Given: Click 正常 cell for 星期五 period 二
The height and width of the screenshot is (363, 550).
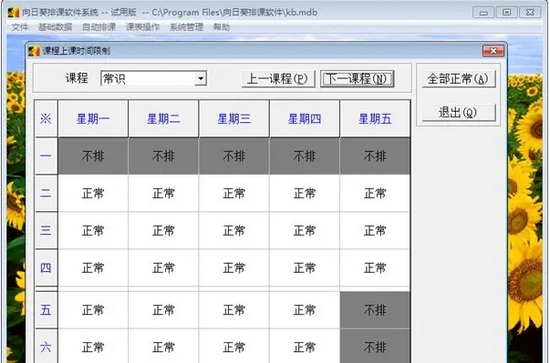Looking at the screenshot, I should point(375,193).
